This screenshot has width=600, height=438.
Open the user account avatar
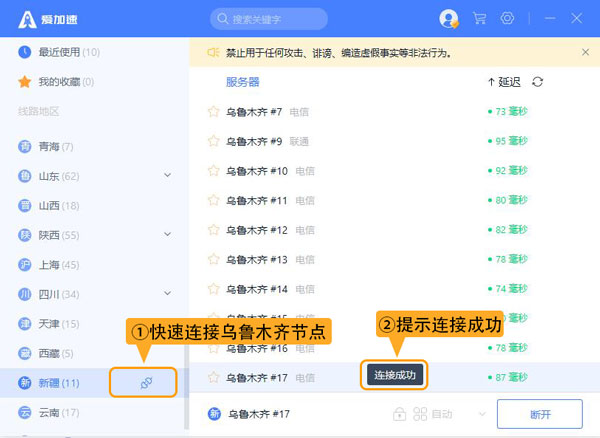(x=449, y=18)
